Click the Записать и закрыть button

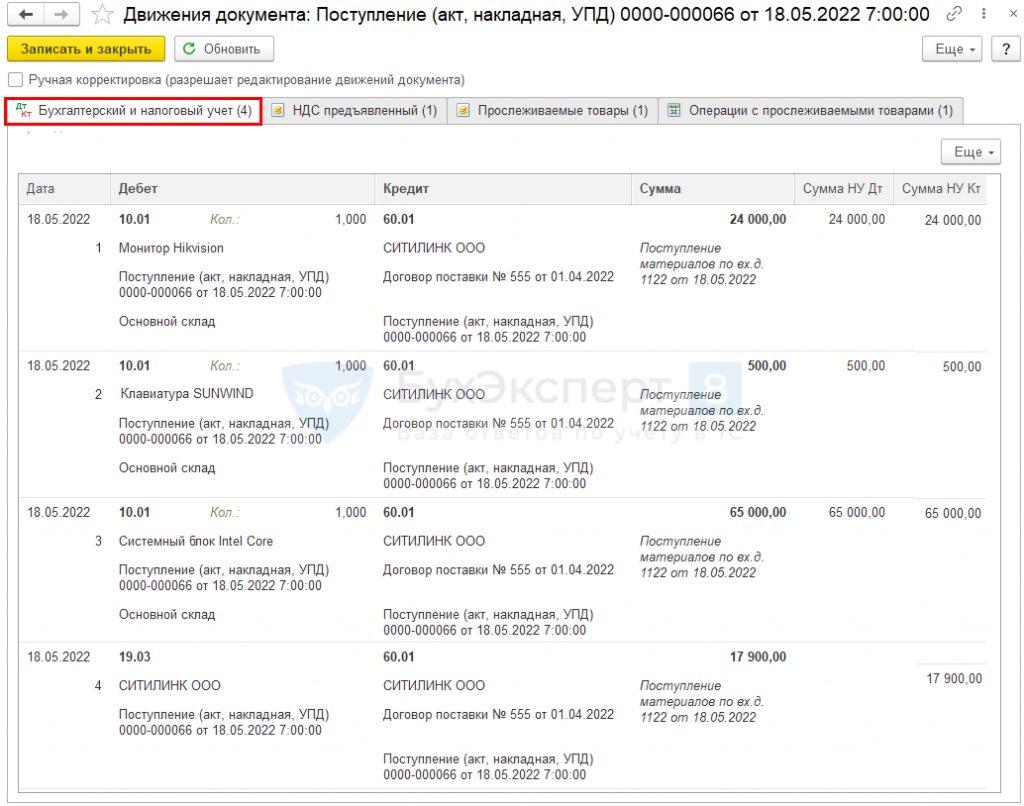86,49
